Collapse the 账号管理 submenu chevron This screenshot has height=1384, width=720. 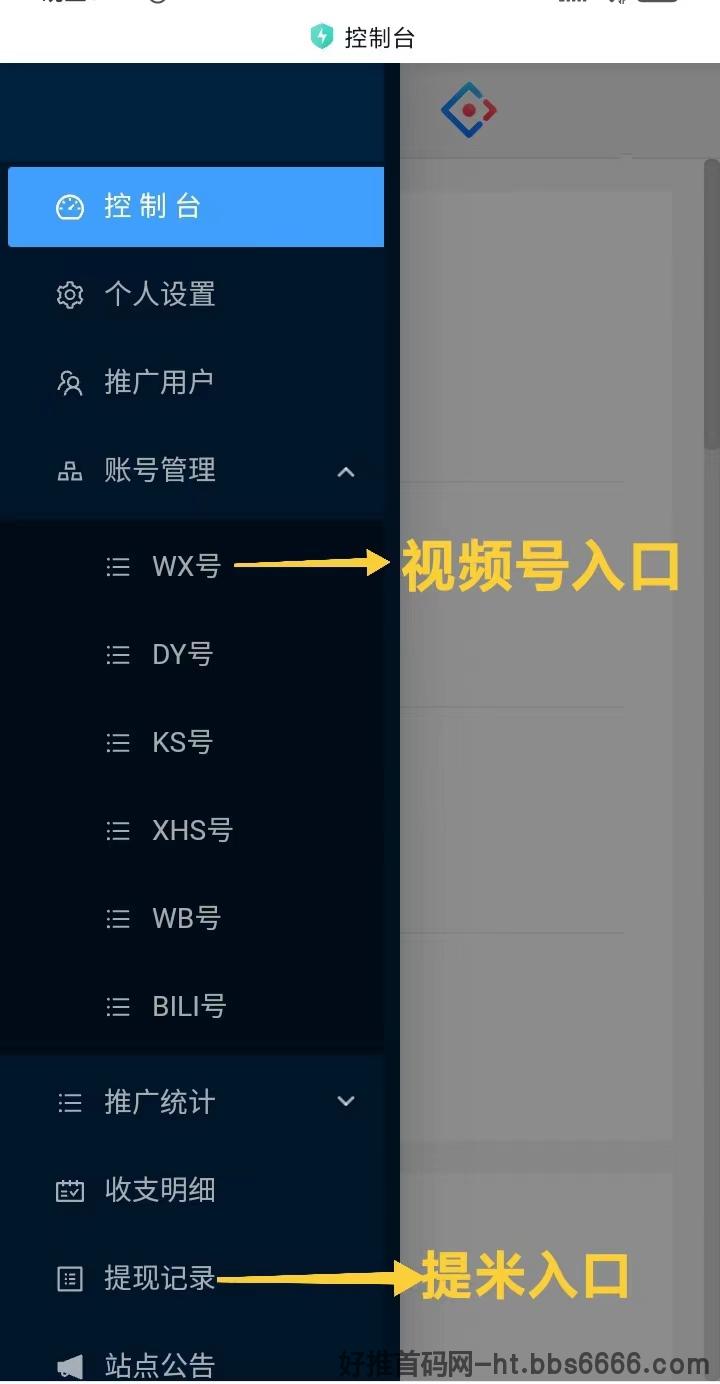(346, 471)
